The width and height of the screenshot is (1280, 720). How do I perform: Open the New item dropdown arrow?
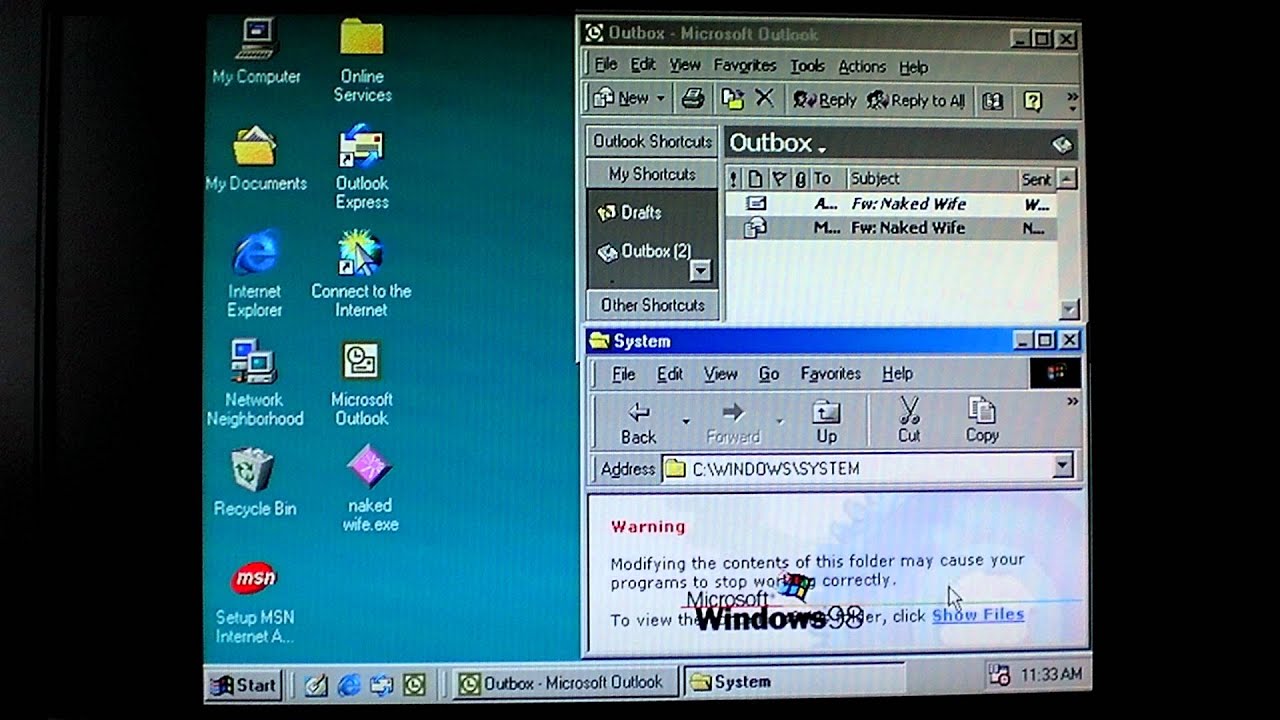click(x=660, y=99)
